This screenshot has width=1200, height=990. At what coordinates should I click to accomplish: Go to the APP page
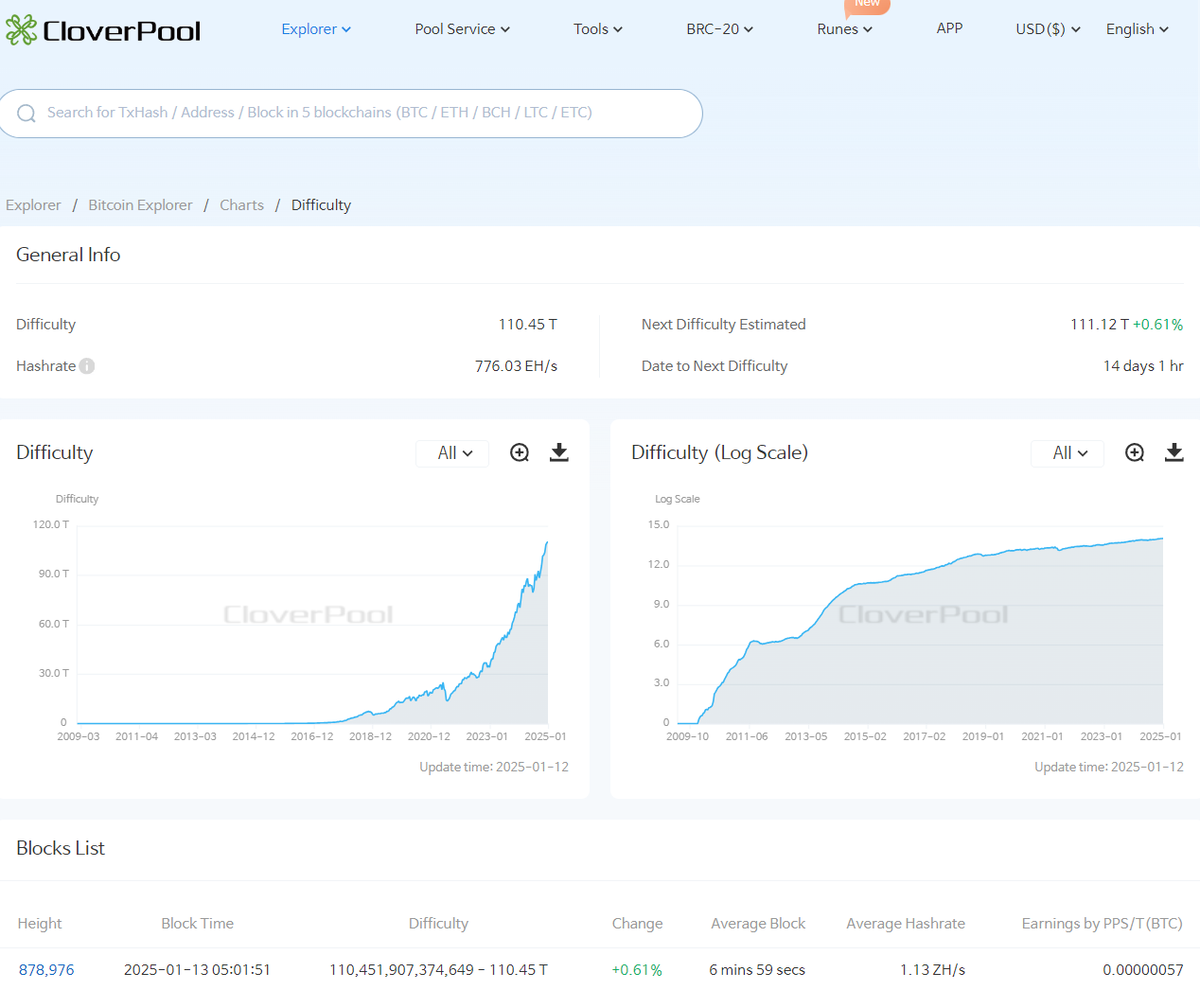[949, 28]
